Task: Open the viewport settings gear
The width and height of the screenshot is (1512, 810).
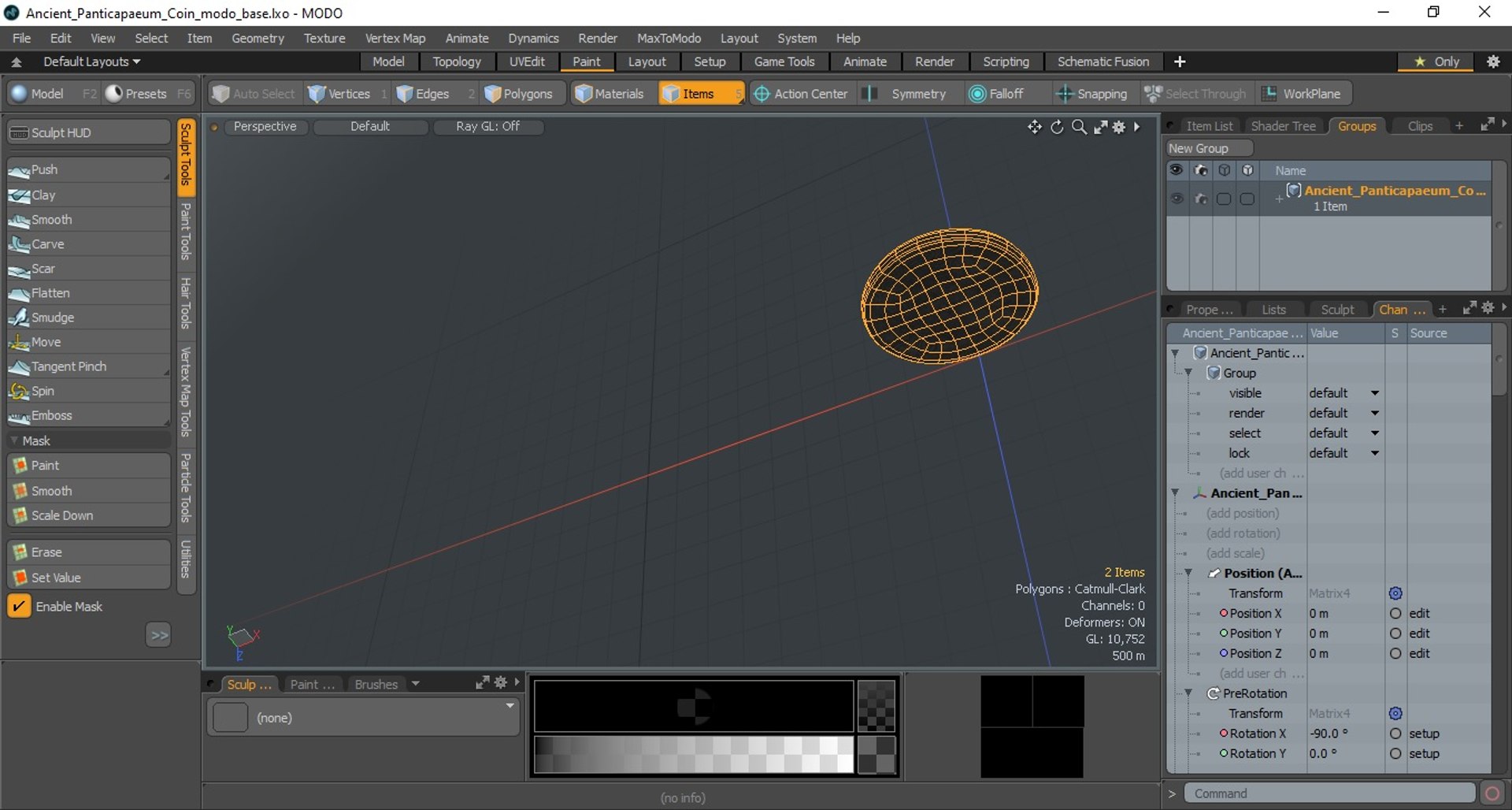Action: (x=1119, y=127)
